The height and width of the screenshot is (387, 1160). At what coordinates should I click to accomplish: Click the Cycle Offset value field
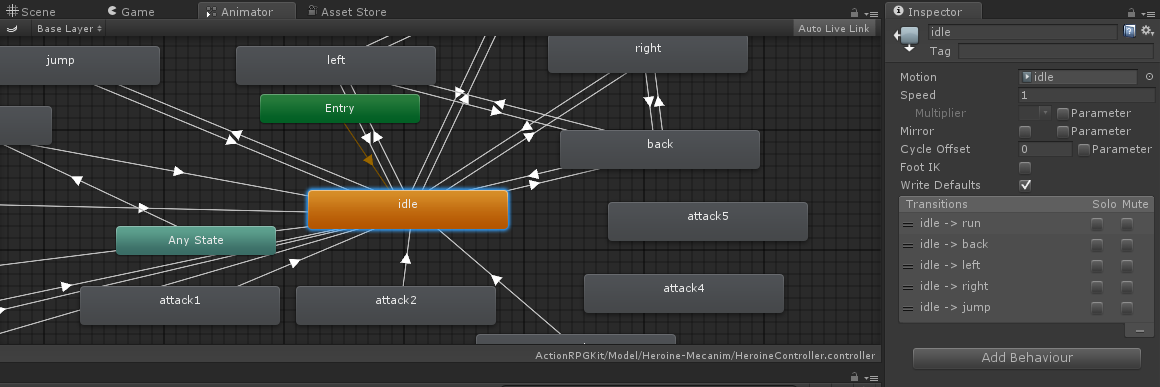1045,149
